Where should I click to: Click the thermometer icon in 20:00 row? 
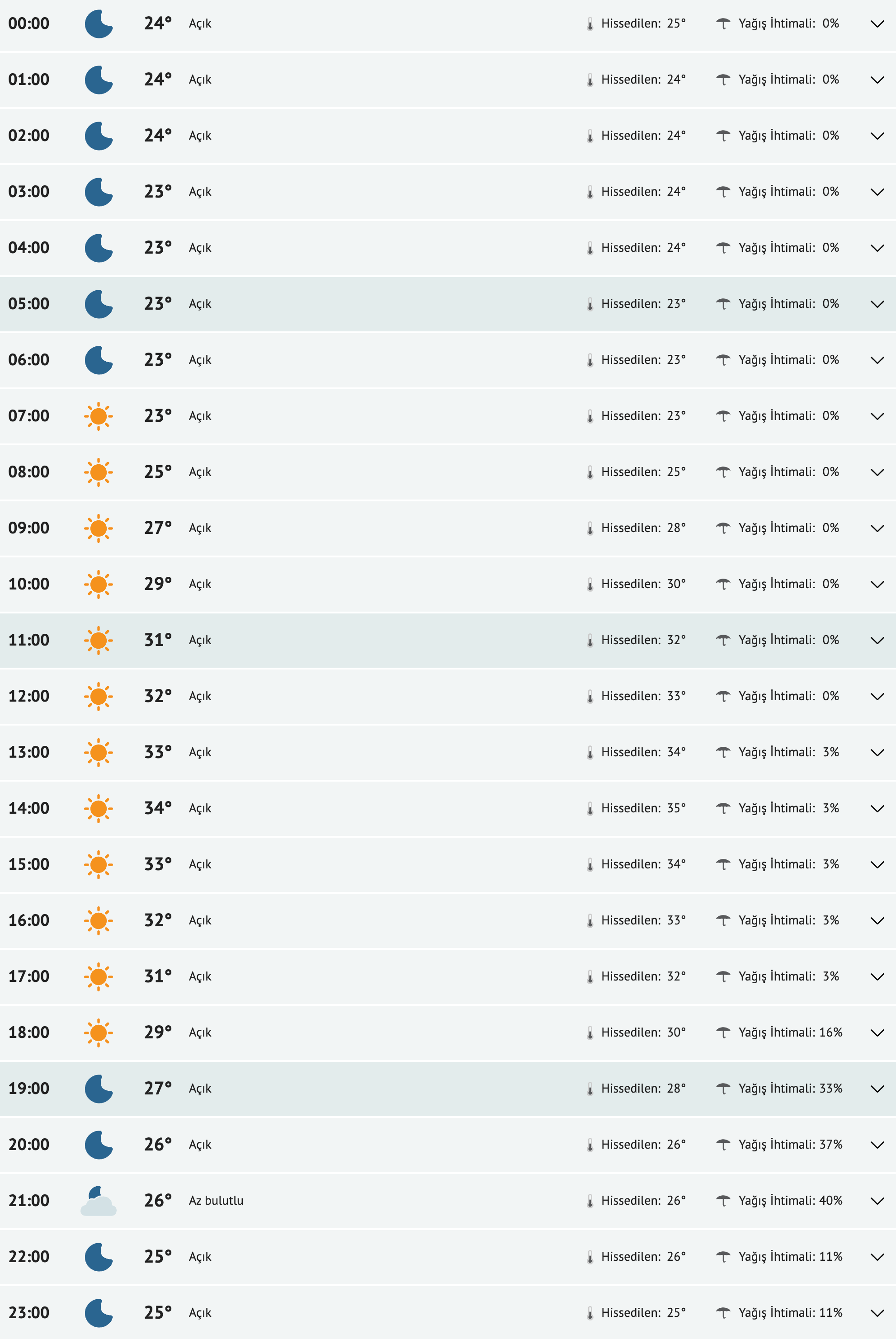pos(589,1145)
